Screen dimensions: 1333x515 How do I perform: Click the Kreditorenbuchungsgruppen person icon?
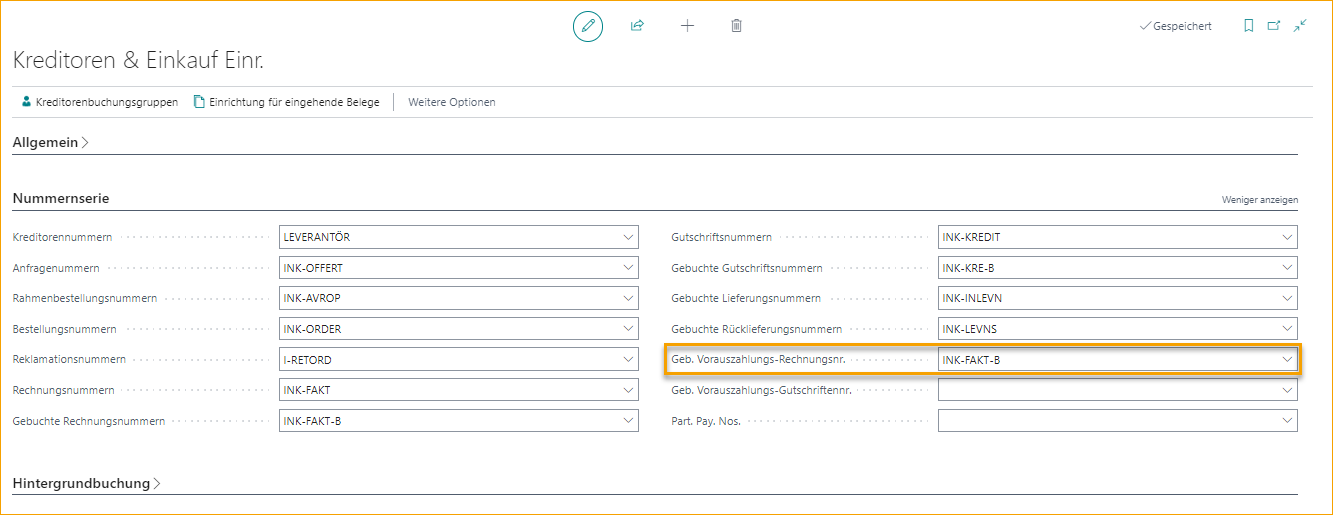coord(26,102)
